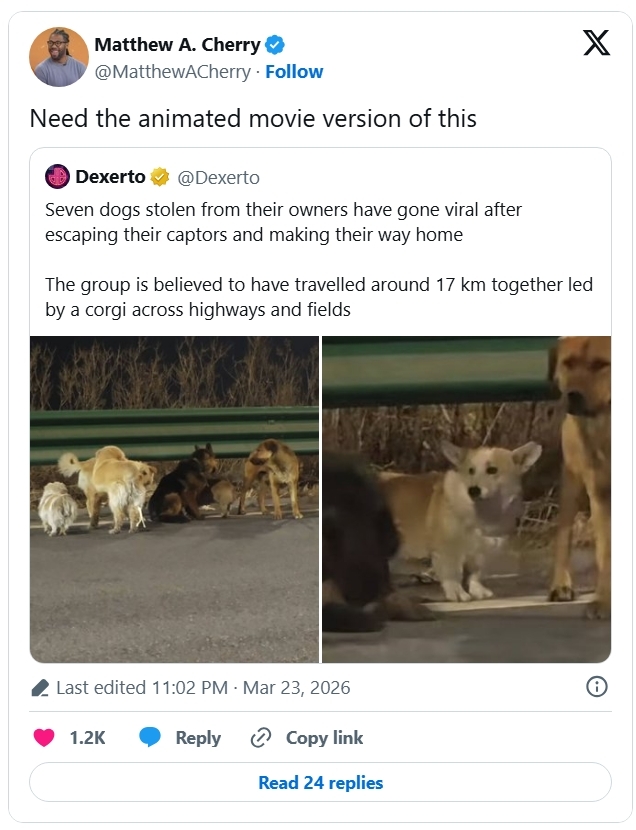The height and width of the screenshot is (830, 636).
Task: Click the pencil edit-history icon
Action: [40, 688]
